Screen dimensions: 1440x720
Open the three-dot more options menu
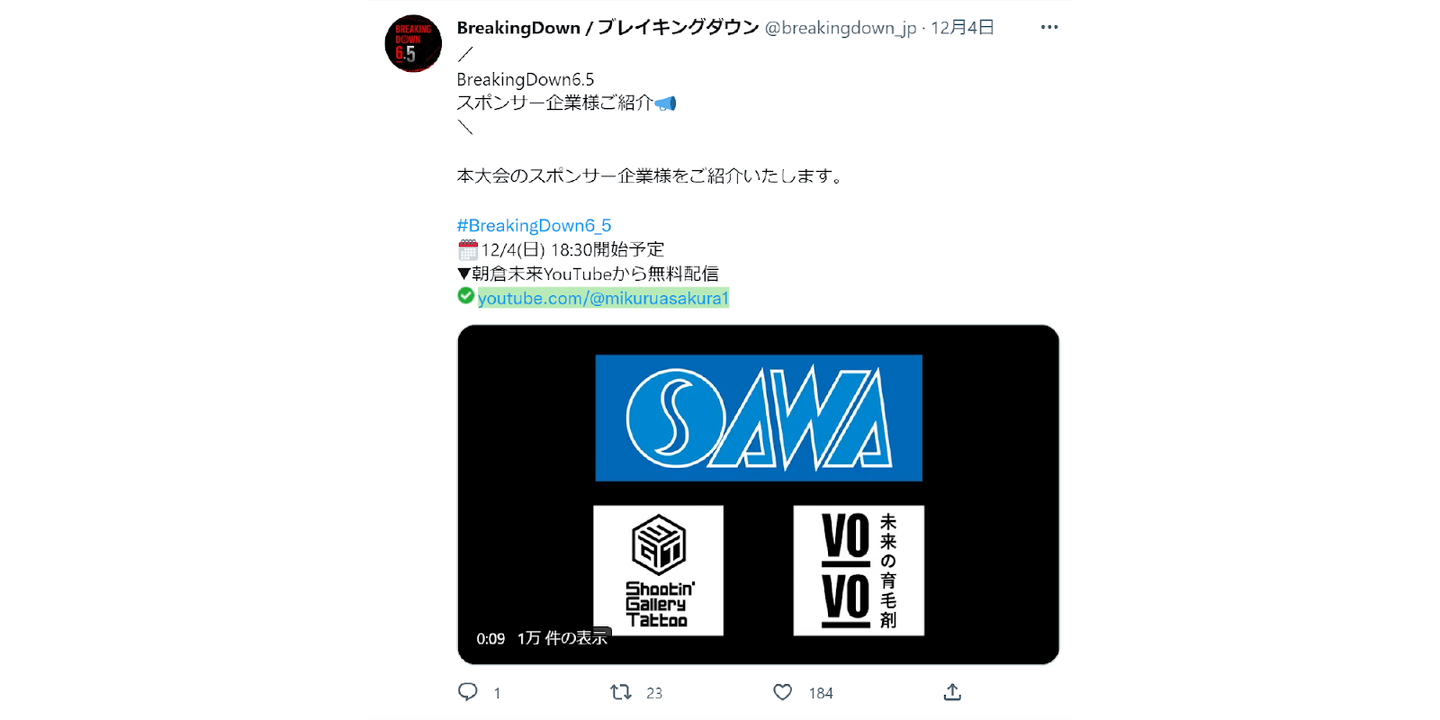pyautogui.click(x=1049, y=28)
